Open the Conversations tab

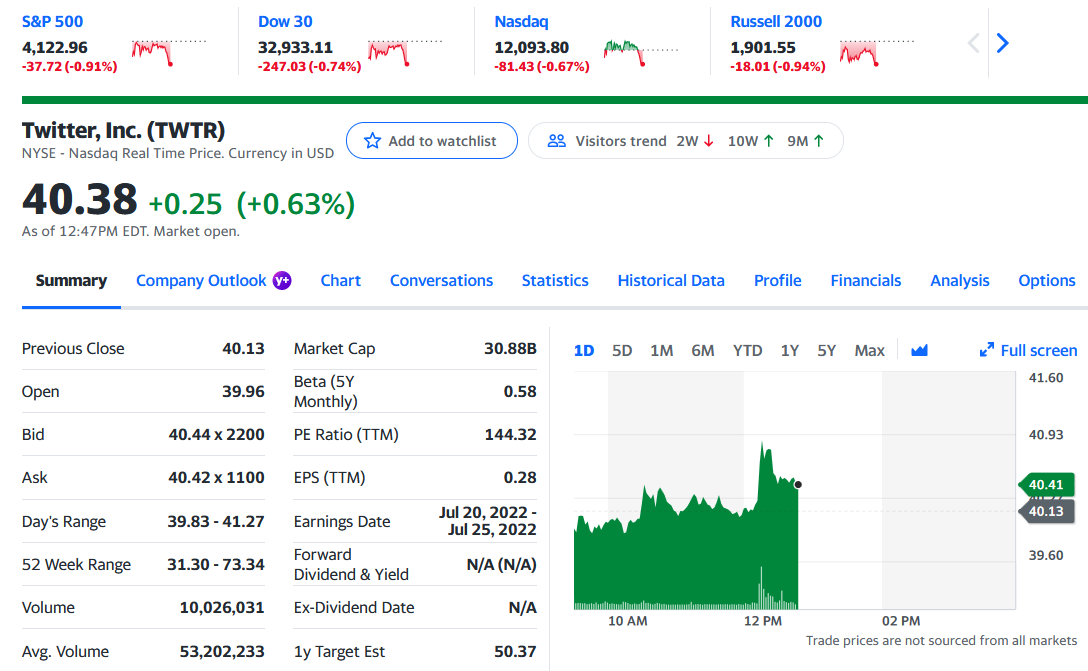(x=441, y=280)
